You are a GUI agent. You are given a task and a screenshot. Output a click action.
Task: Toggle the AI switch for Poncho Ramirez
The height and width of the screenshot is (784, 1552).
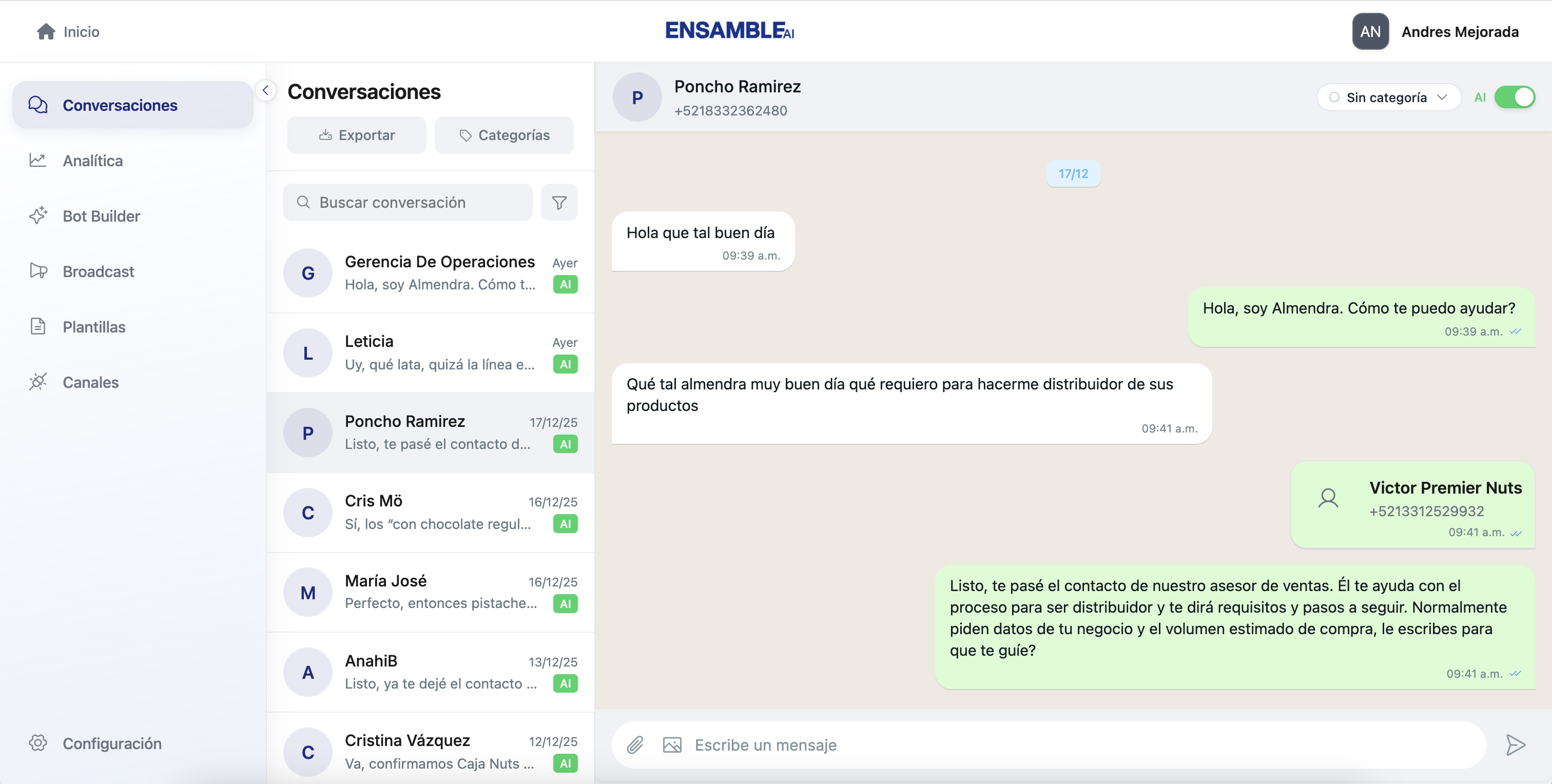1514,97
